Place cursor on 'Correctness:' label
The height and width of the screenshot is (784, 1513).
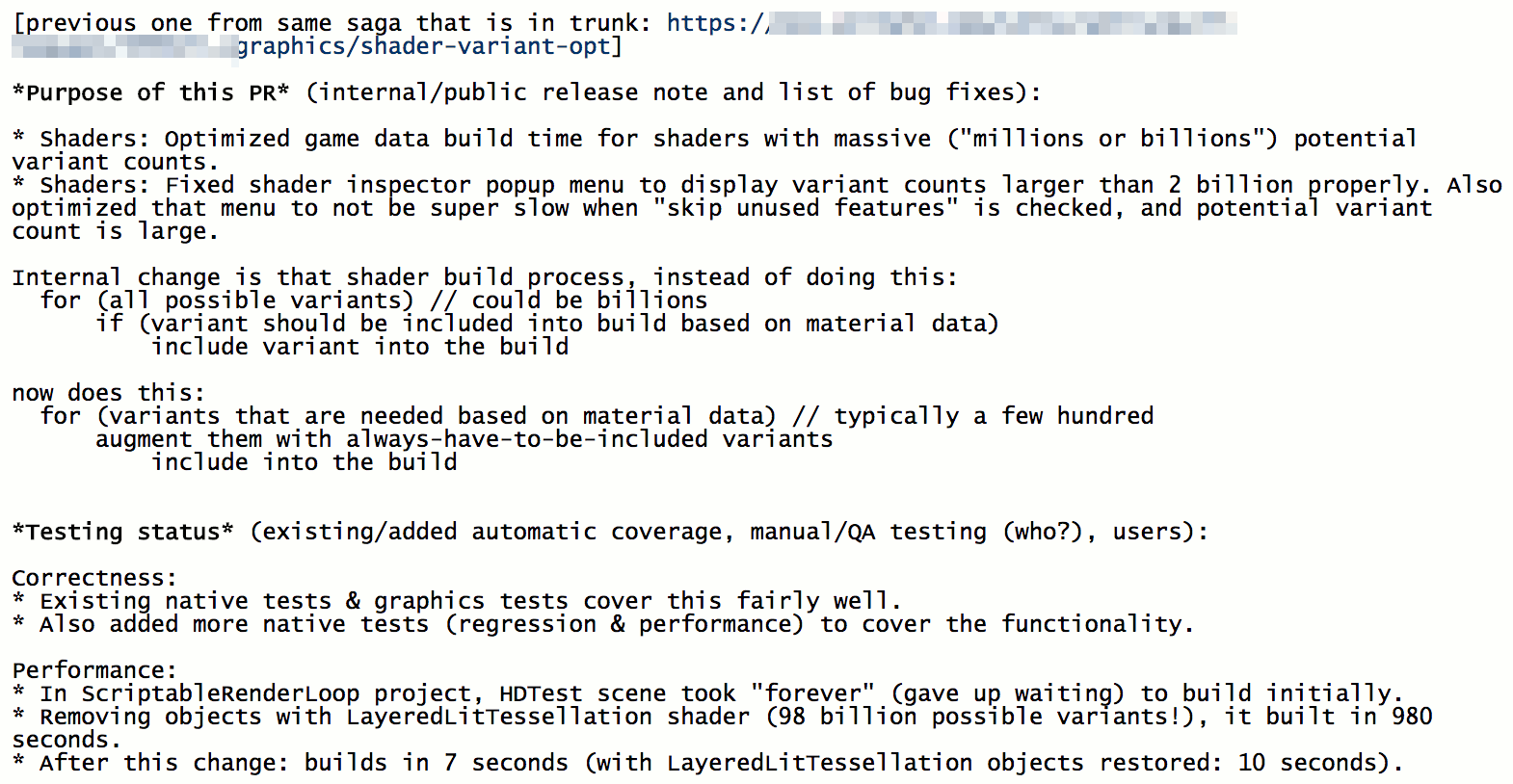pos(94,578)
